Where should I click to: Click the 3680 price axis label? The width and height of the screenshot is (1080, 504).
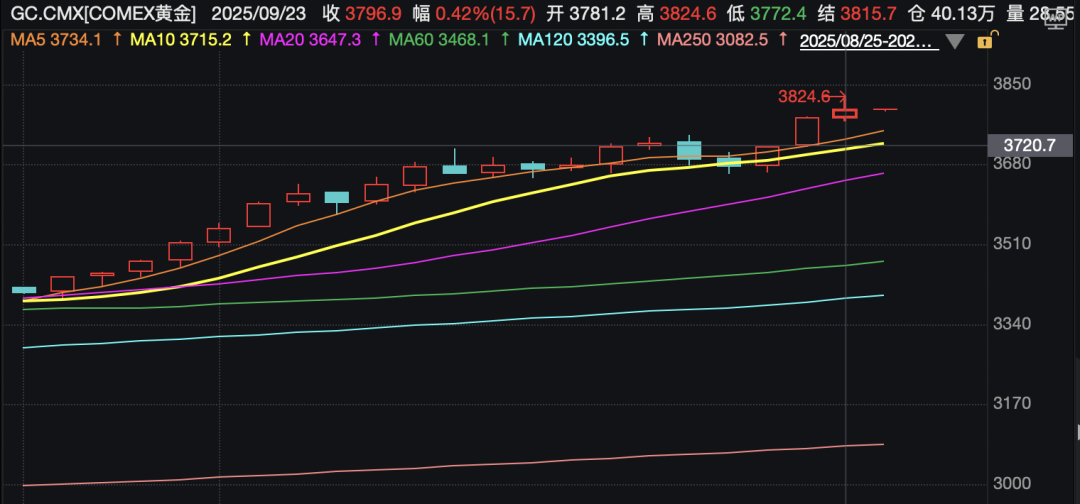point(1012,164)
